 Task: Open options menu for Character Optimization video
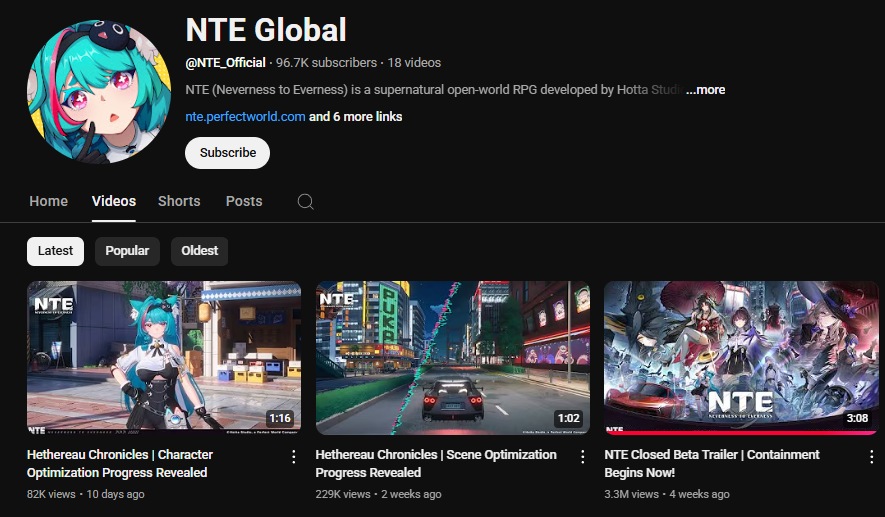[293, 457]
